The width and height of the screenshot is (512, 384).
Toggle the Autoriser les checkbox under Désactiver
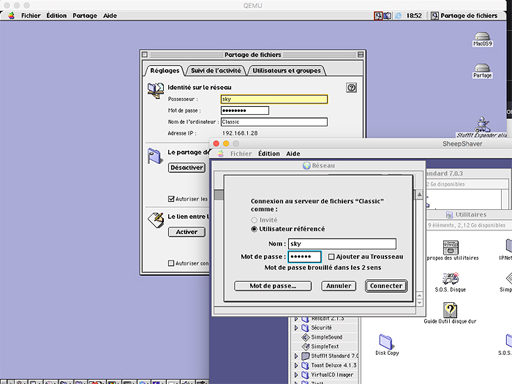click(x=171, y=199)
